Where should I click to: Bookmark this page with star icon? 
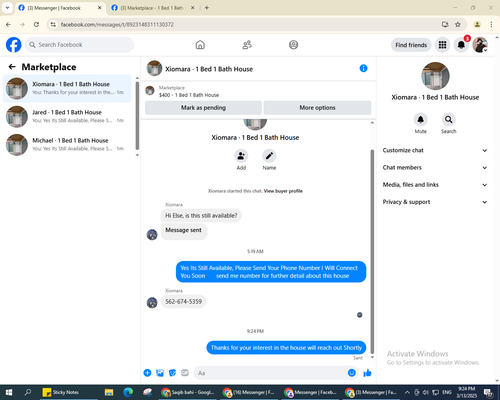(458, 24)
